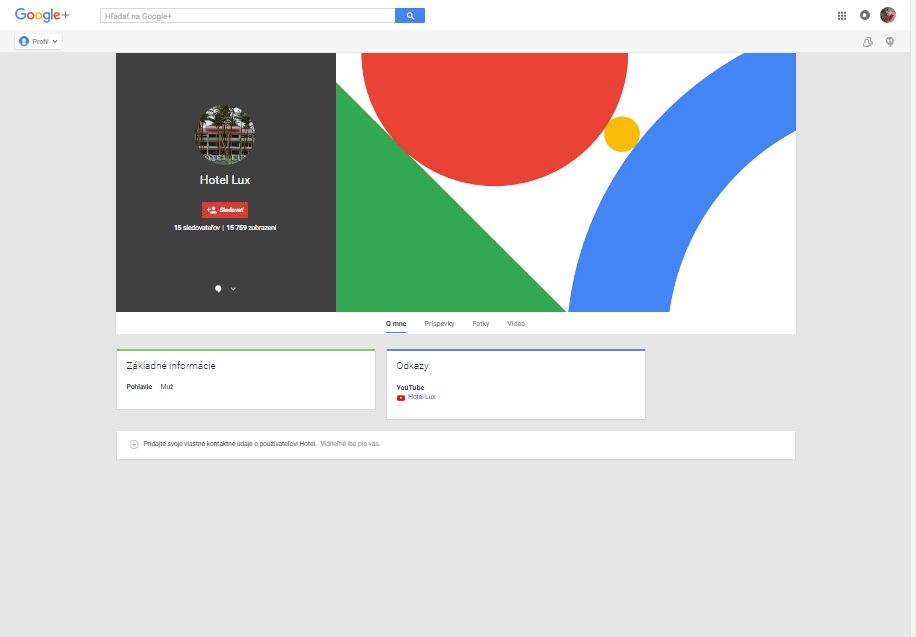Click the blue search magnifier button

410,16
